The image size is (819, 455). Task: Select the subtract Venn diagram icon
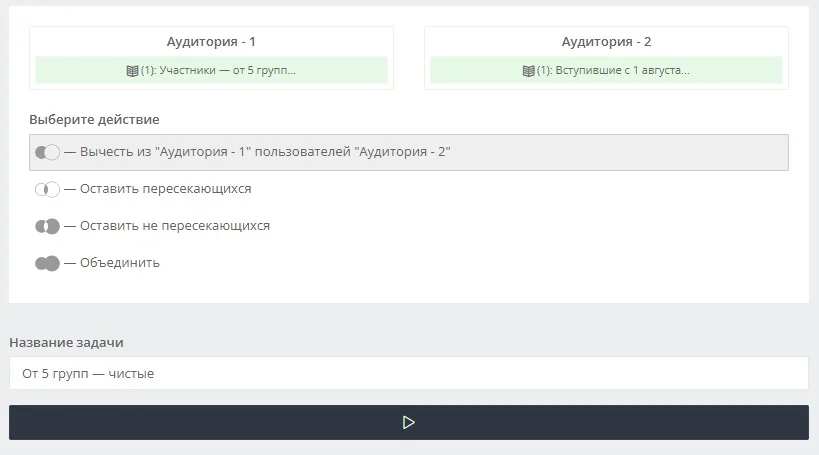tap(47, 152)
